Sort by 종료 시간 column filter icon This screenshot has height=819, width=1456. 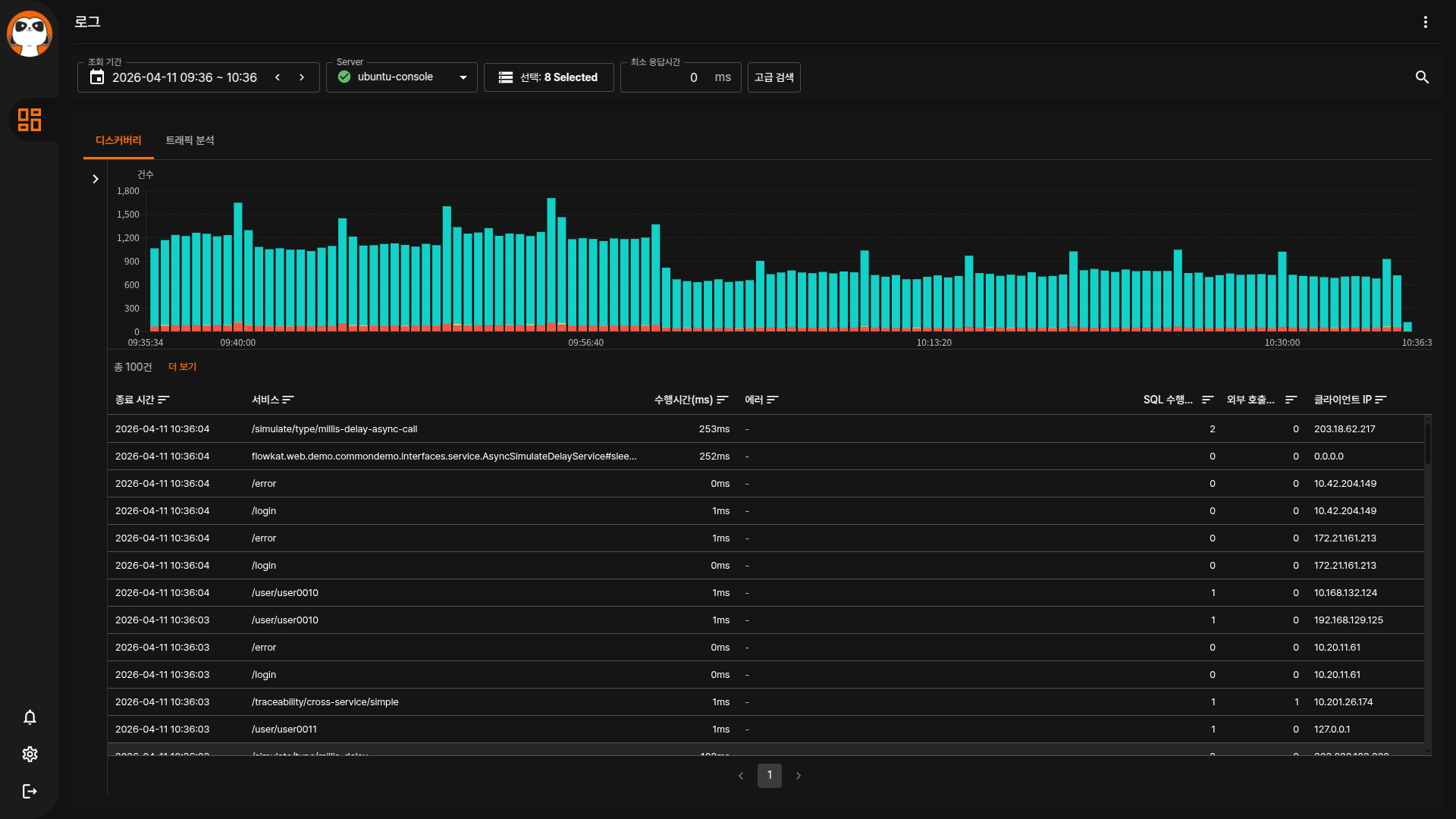164,400
